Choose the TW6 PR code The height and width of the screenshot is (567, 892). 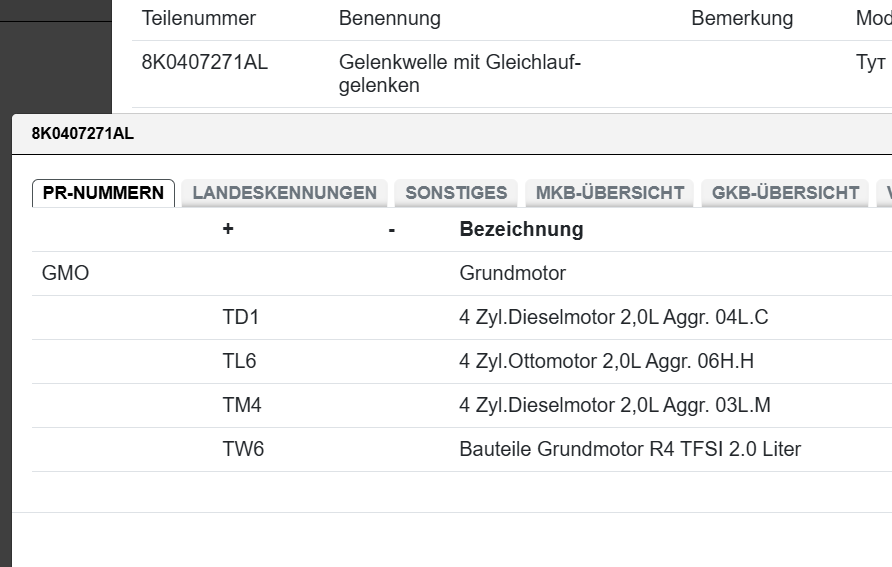(243, 449)
